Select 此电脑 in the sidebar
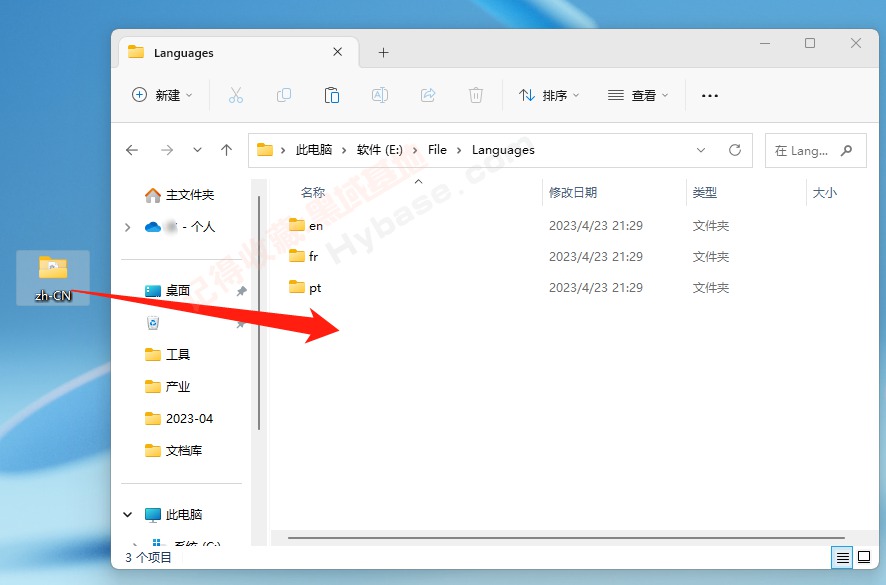886x585 pixels. (x=173, y=514)
